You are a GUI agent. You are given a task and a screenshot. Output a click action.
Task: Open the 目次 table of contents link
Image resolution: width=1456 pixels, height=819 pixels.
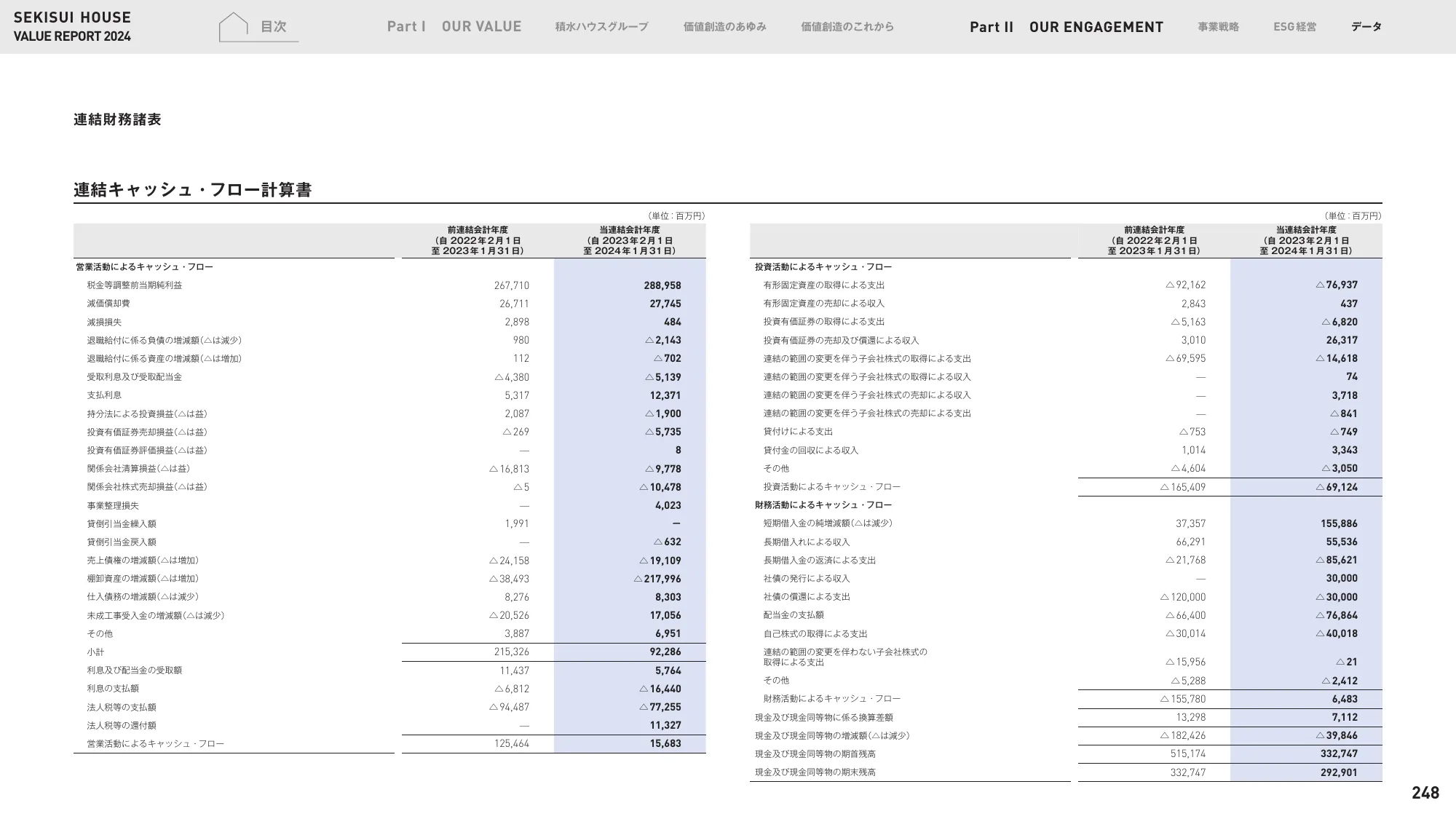point(274,27)
